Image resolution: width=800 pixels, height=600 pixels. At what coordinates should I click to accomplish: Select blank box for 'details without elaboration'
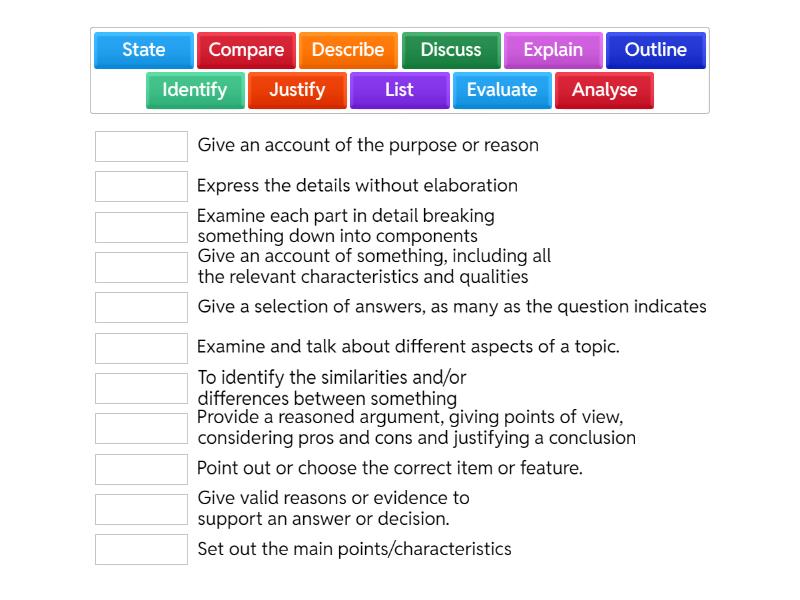coord(141,186)
